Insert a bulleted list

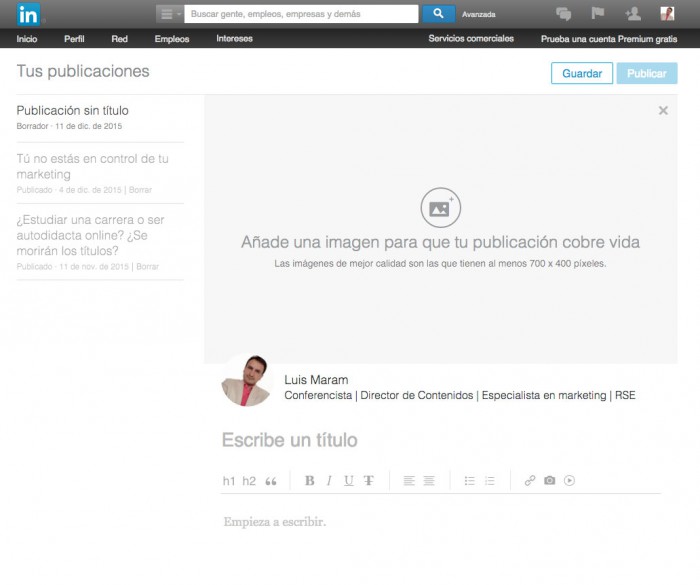tap(470, 481)
